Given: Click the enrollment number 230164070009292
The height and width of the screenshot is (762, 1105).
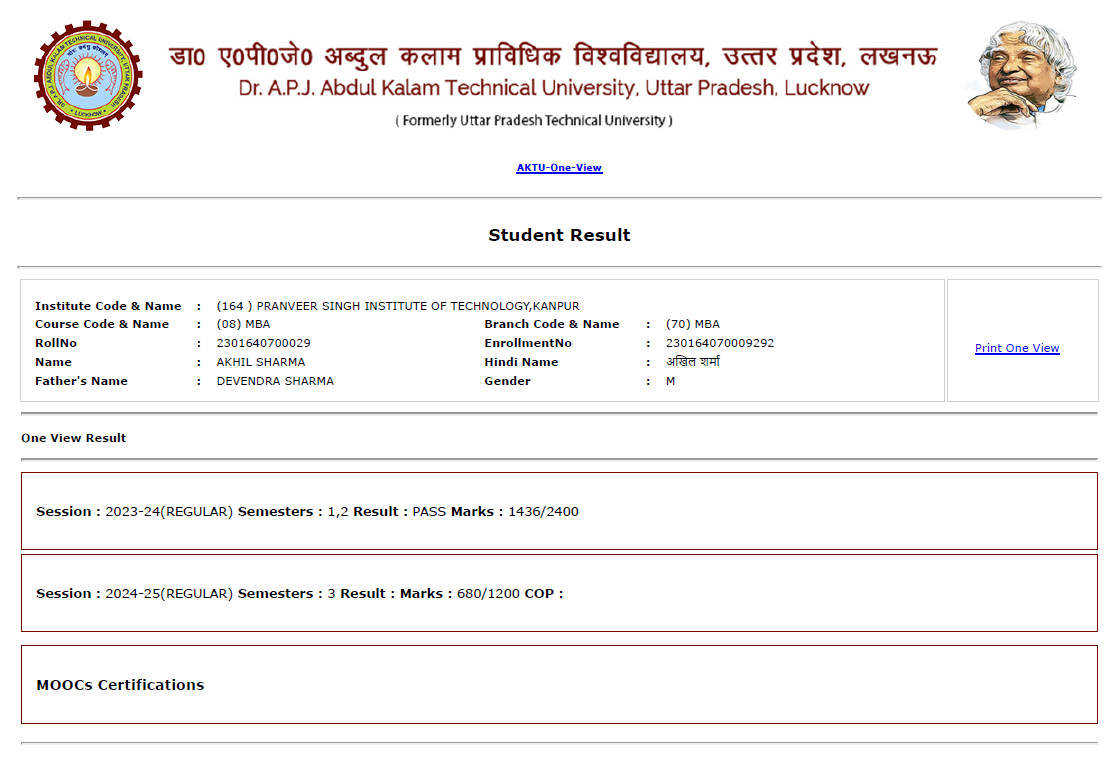Looking at the screenshot, I should tap(720, 343).
